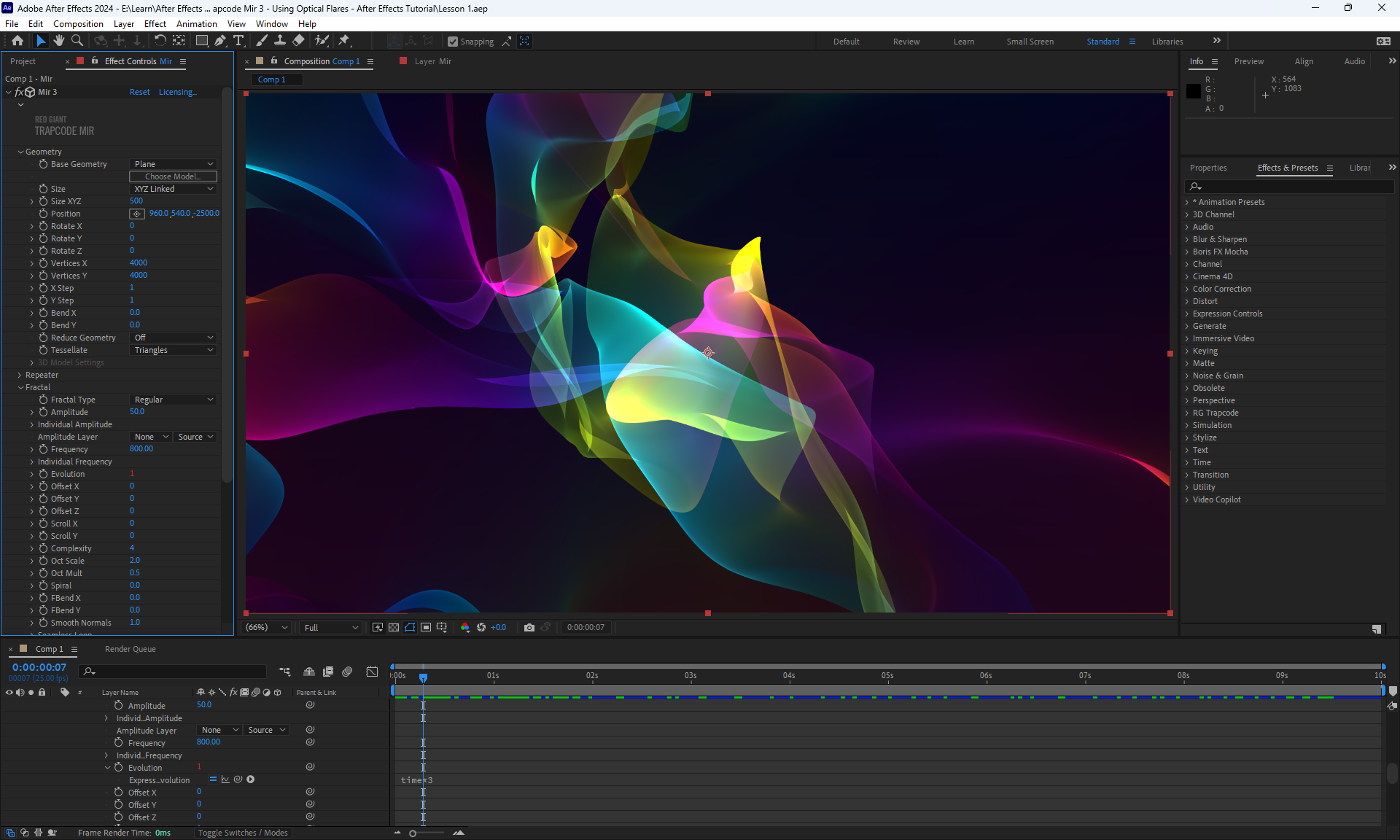This screenshot has height=840, width=1400.
Task: Switch to the Render Queue tab
Action: click(130, 649)
